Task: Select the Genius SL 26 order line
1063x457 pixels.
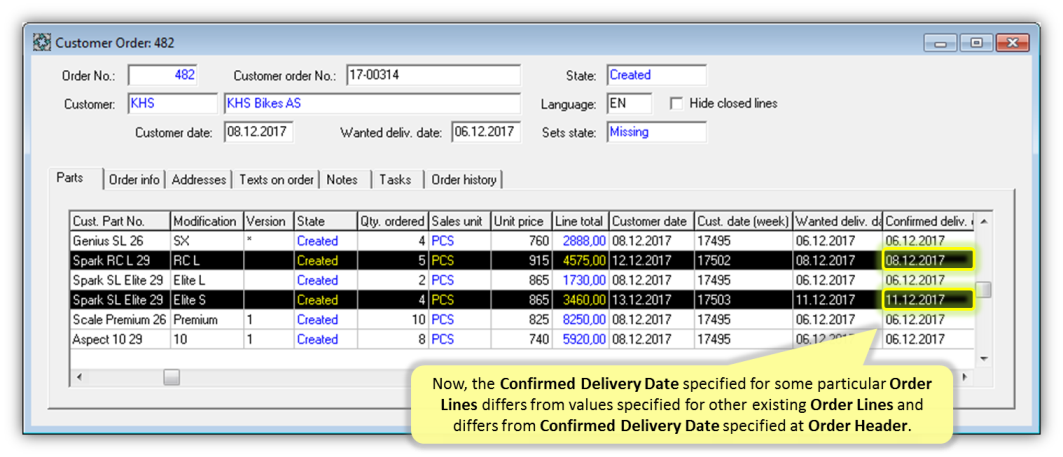Action: pos(109,241)
